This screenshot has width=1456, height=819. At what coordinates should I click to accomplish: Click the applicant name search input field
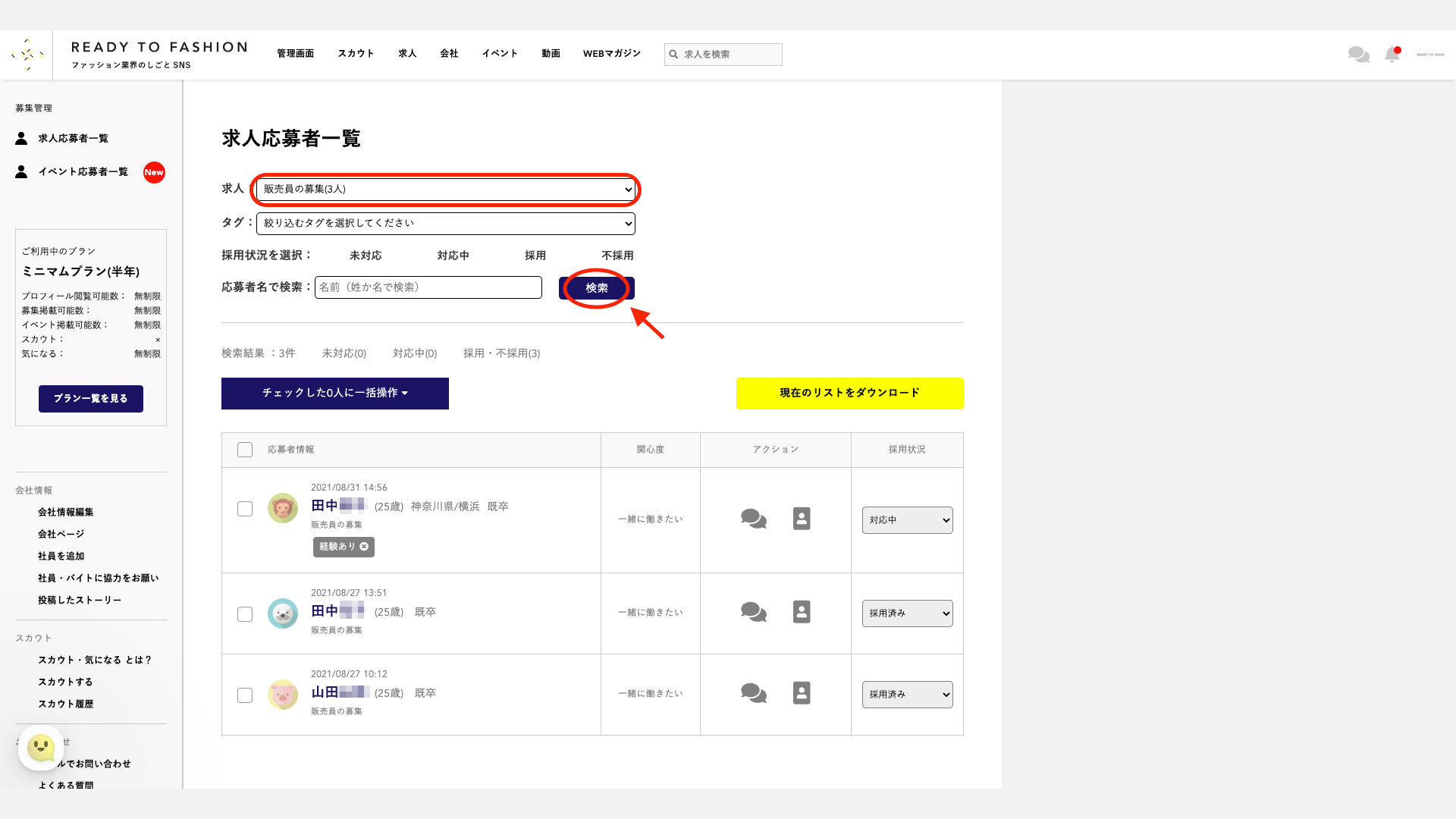428,287
